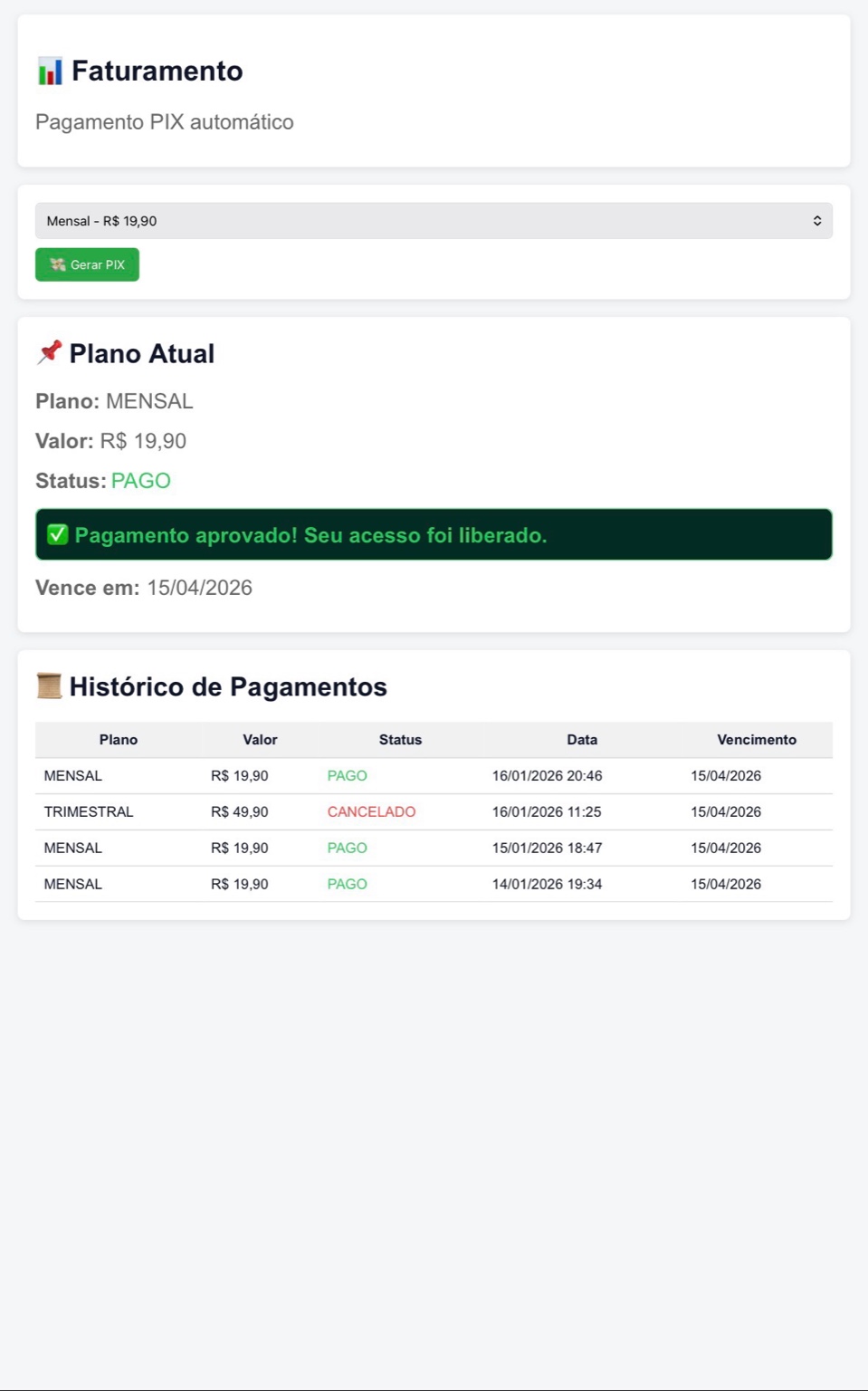This screenshot has height=1391, width=868.
Task: Click the Valor column header
Action: tap(260, 740)
